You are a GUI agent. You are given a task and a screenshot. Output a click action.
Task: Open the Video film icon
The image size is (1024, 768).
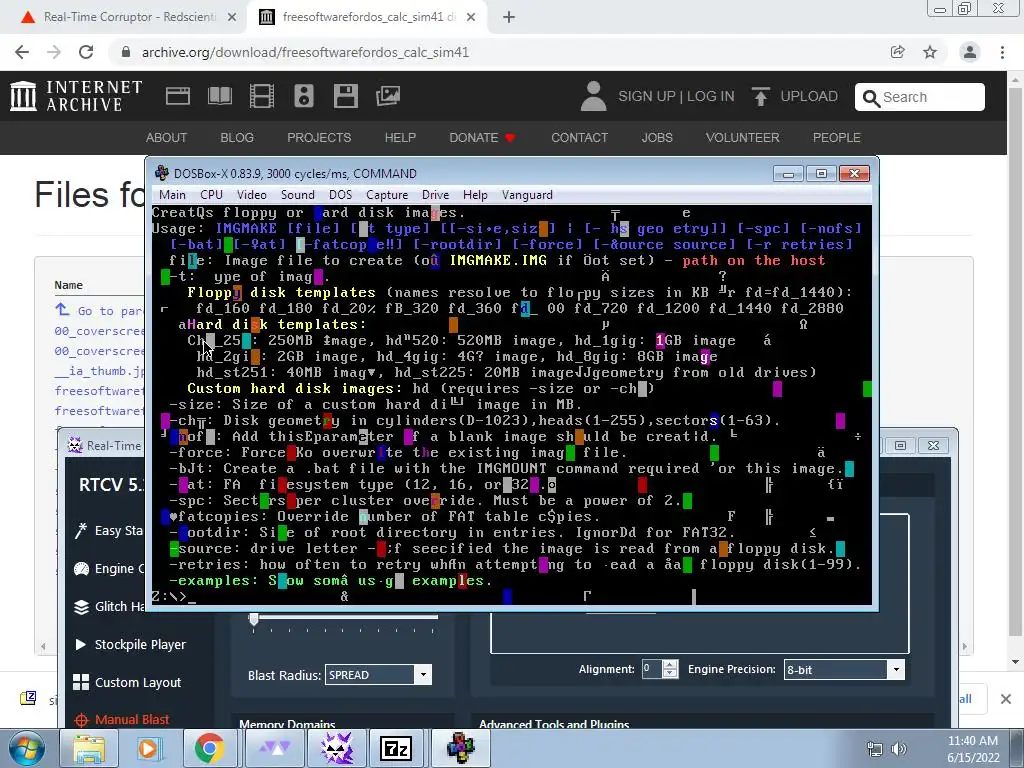(x=262, y=96)
